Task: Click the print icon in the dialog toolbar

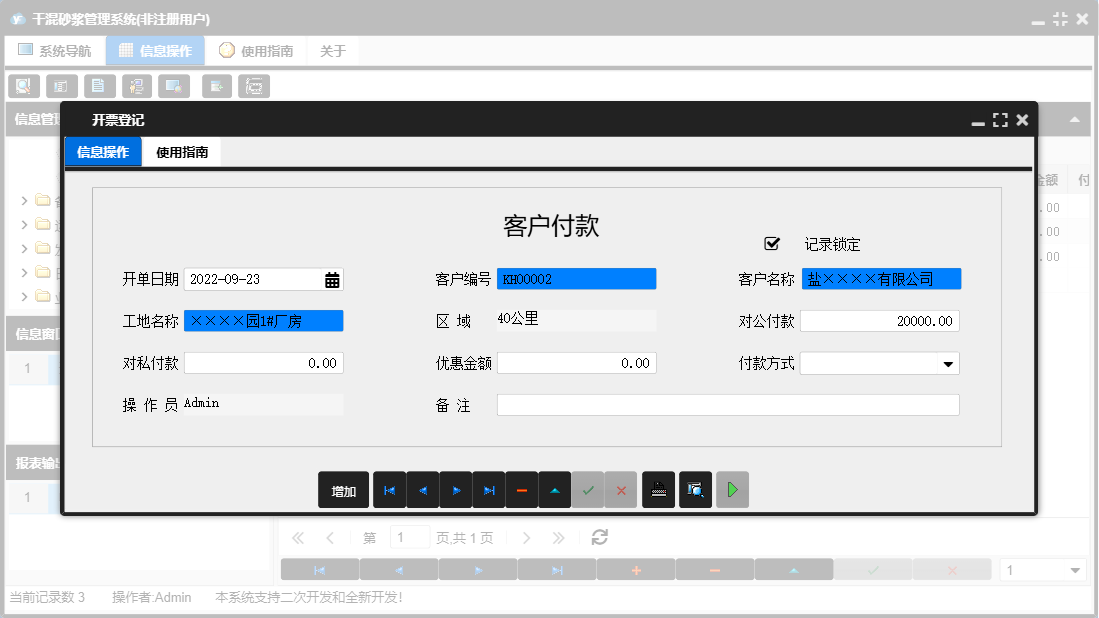Action: coord(658,490)
